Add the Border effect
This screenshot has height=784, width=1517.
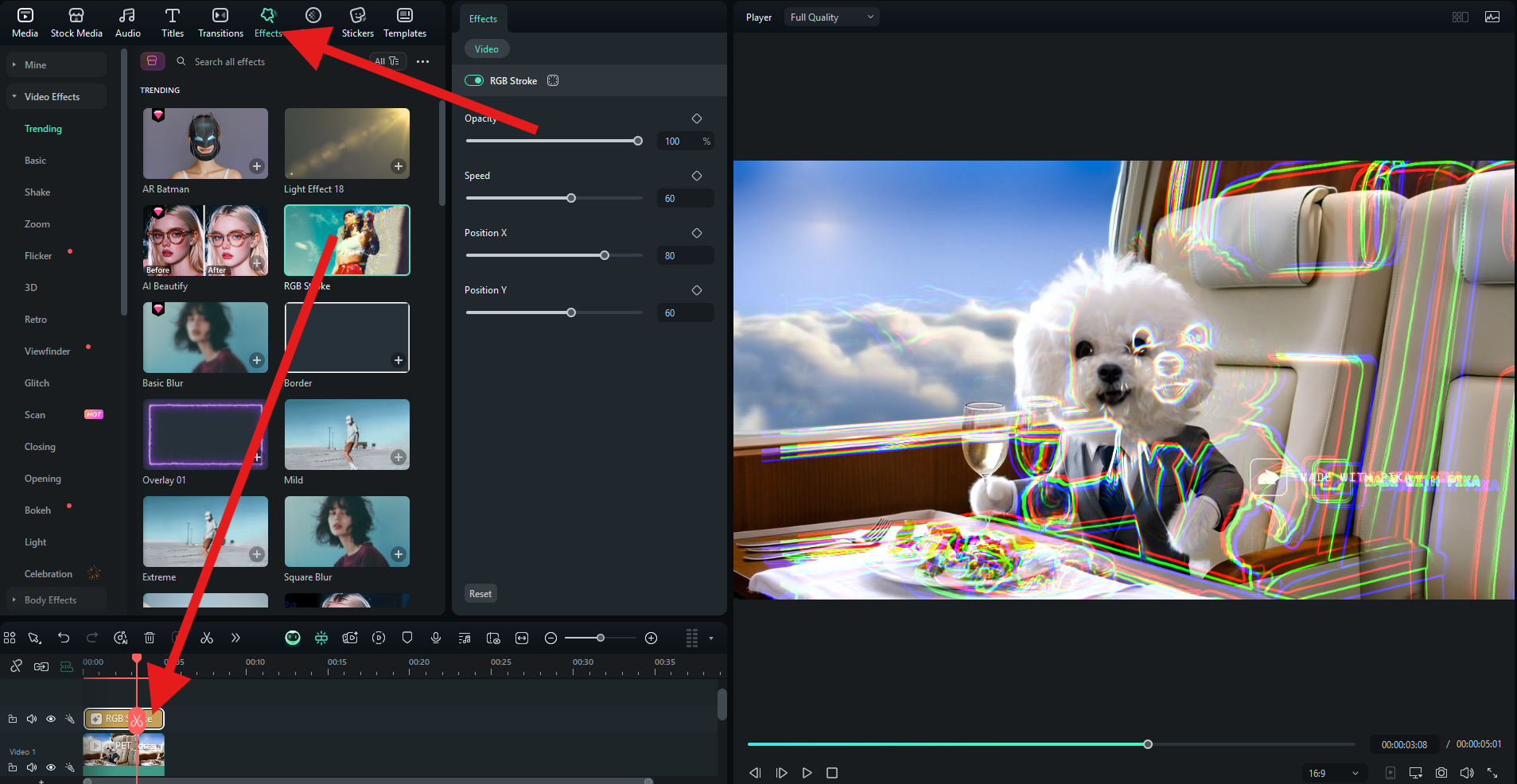tap(398, 360)
